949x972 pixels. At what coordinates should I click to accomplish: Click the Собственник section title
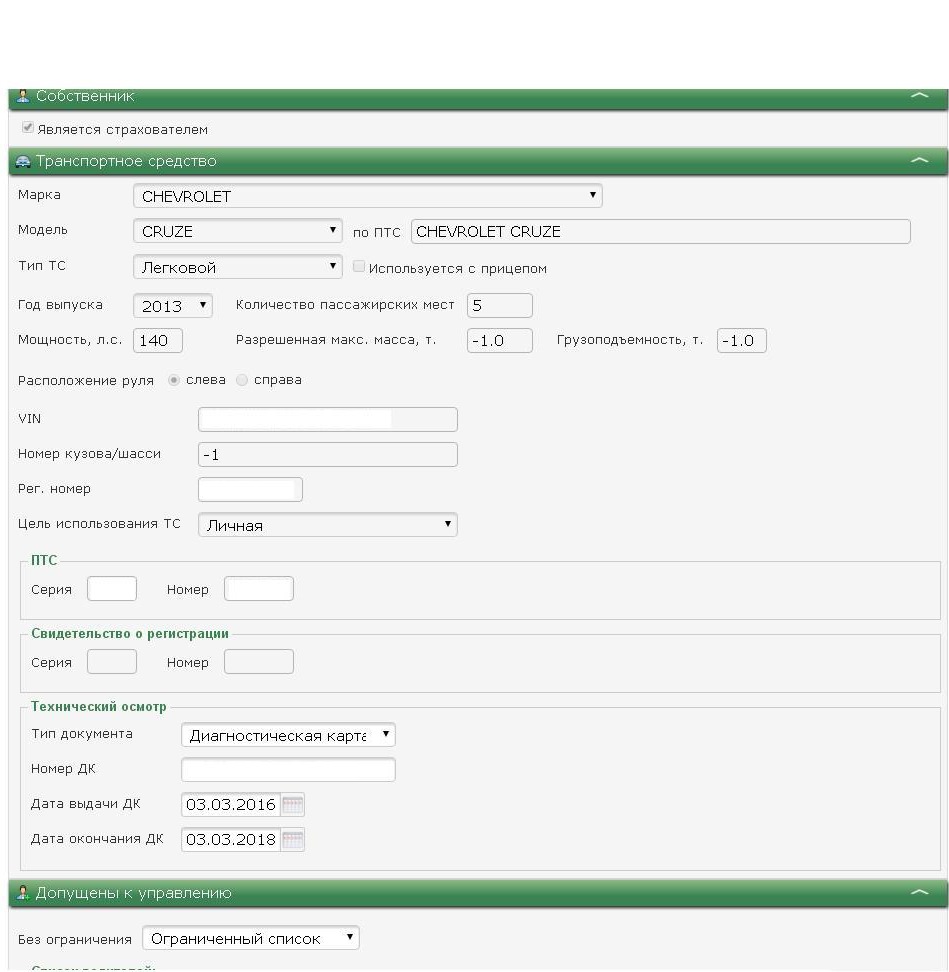pos(85,96)
